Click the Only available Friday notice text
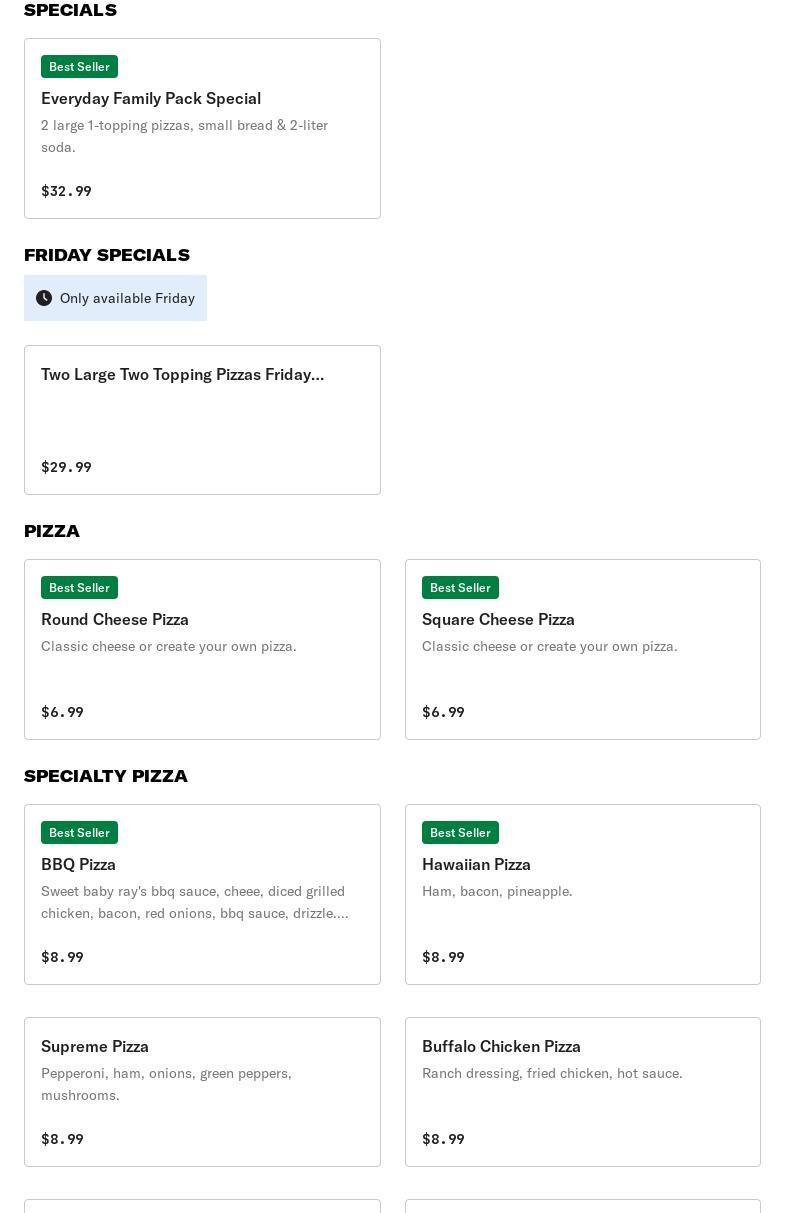The image size is (785, 1213). pyautogui.click(x=127, y=298)
